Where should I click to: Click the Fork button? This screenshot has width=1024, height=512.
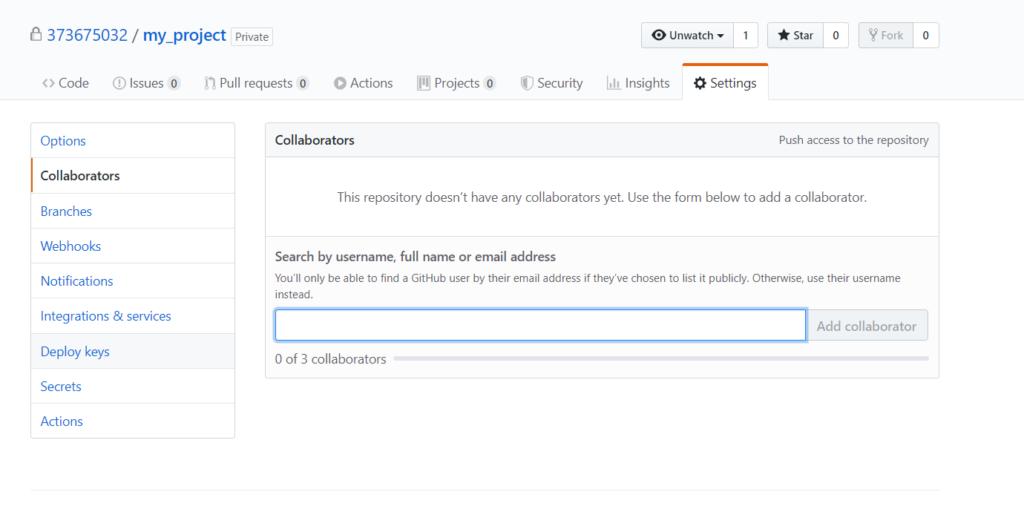(886, 35)
